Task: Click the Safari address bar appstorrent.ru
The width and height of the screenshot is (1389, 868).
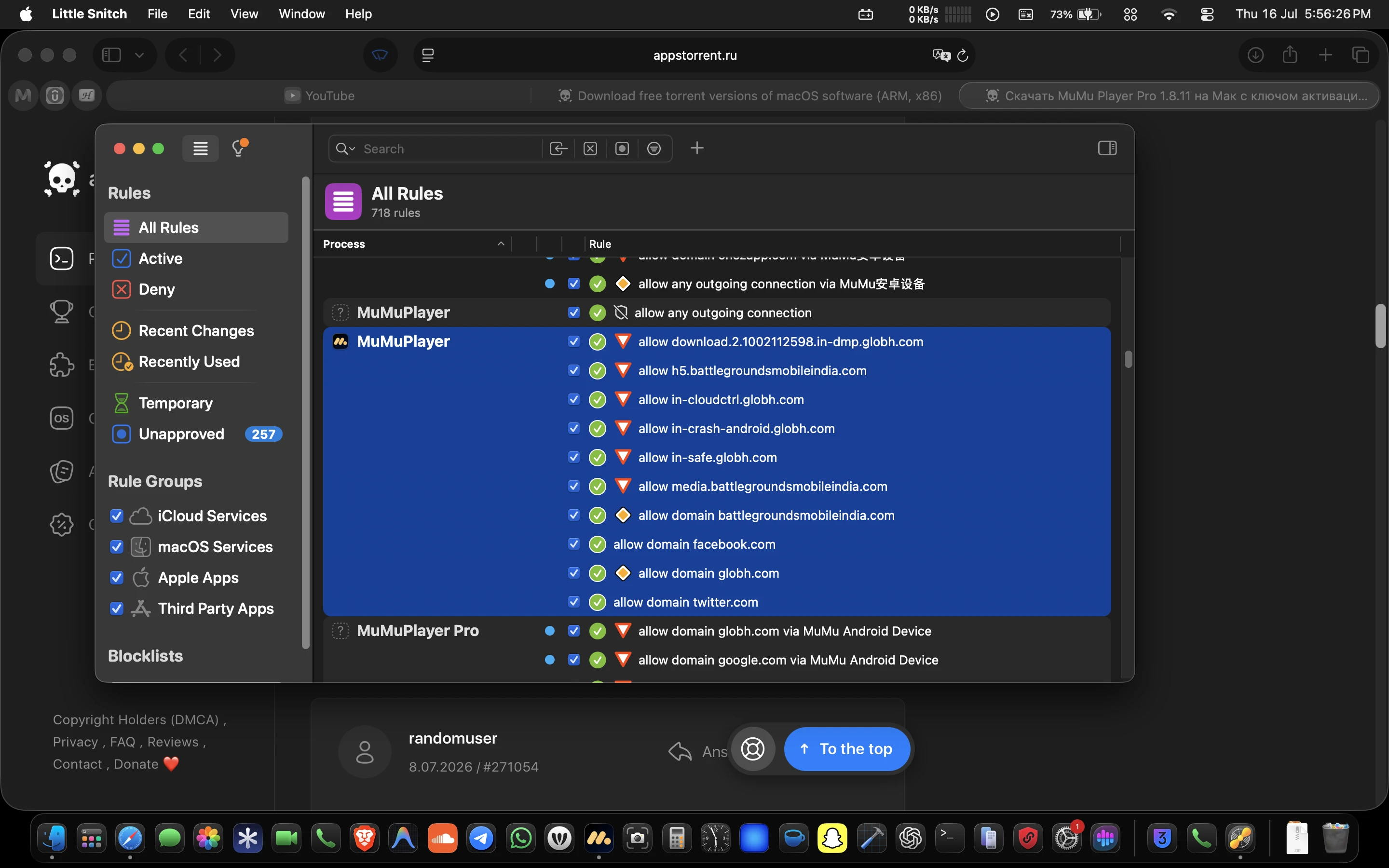Action: pyautogui.click(x=694, y=55)
